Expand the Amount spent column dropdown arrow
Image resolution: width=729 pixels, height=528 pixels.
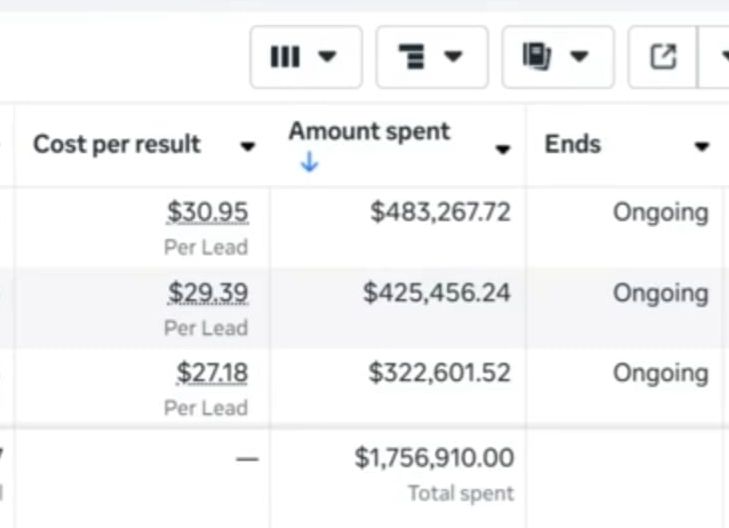(x=503, y=149)
